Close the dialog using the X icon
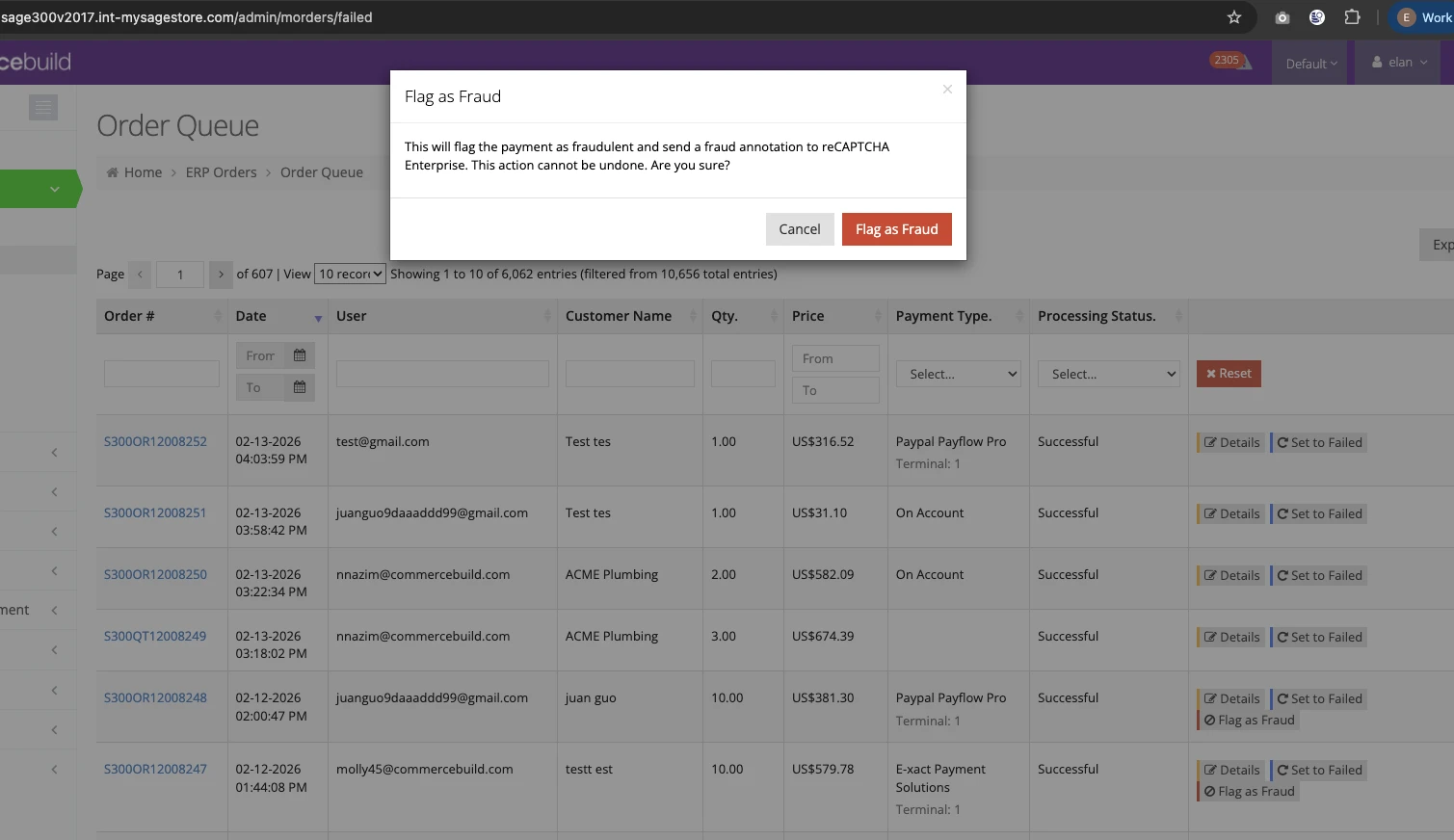 tap(947, 90)
